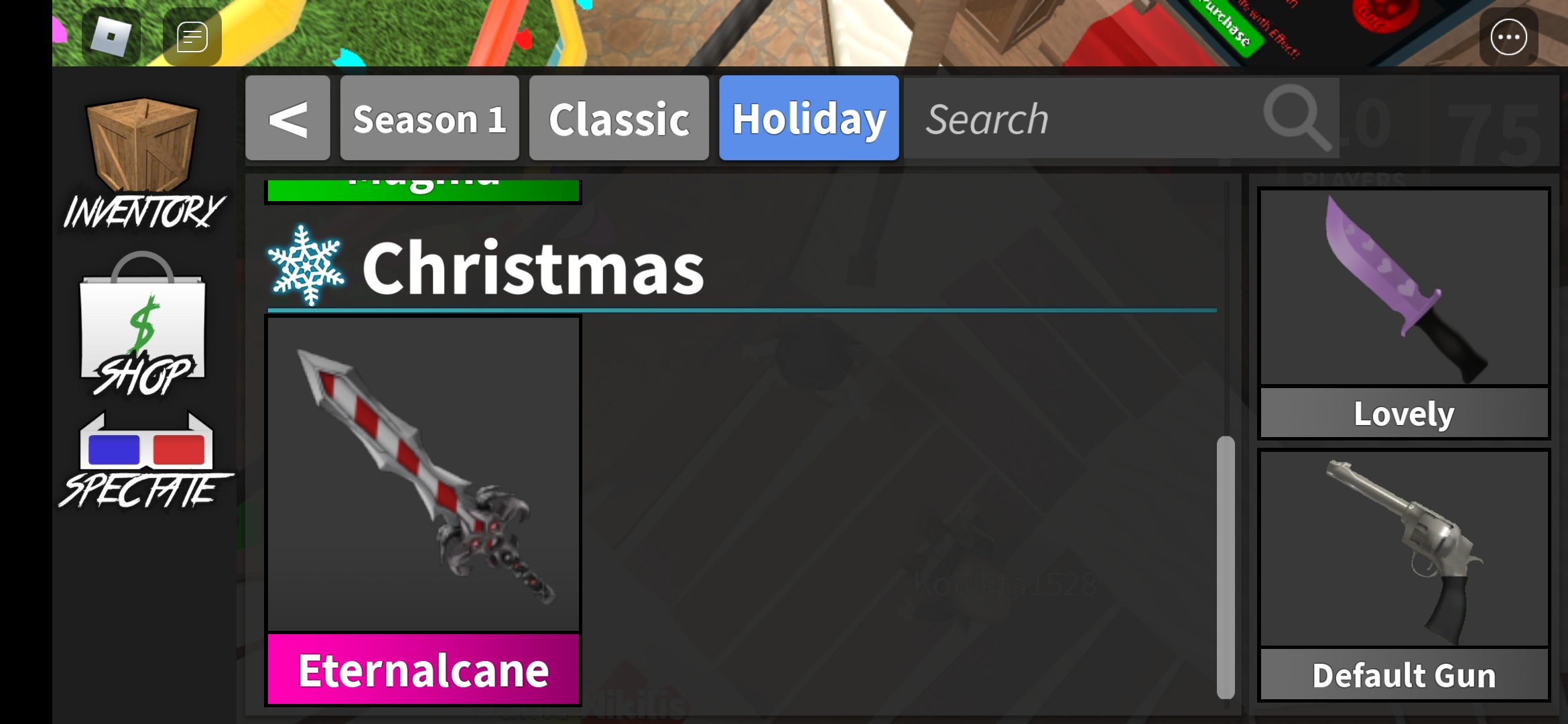This screenshot has height=724, width=1568.
Task: Select the Eternalcane knife image
Action: tap(423, 475)
